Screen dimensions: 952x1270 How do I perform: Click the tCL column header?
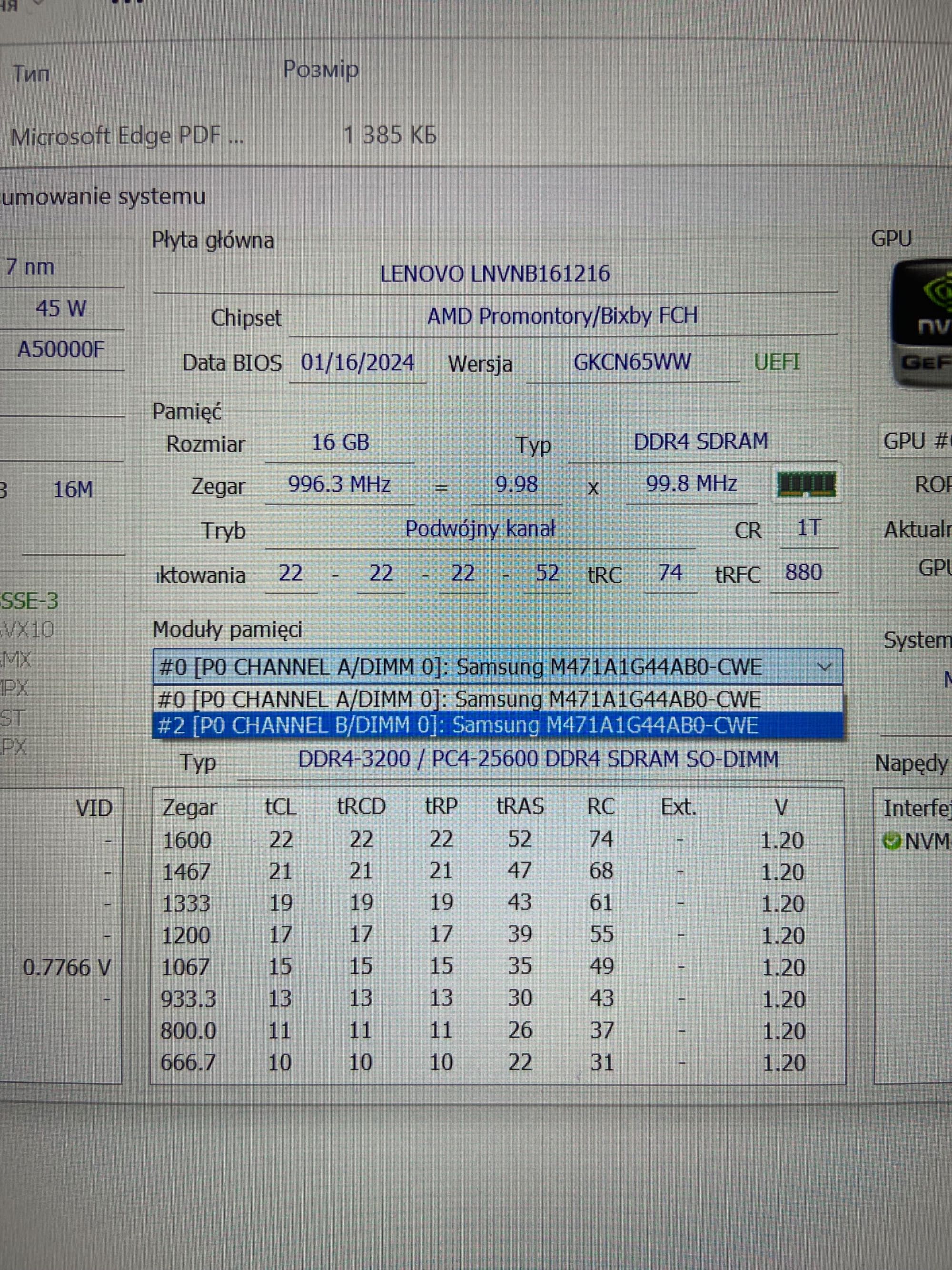pos(281,807)
